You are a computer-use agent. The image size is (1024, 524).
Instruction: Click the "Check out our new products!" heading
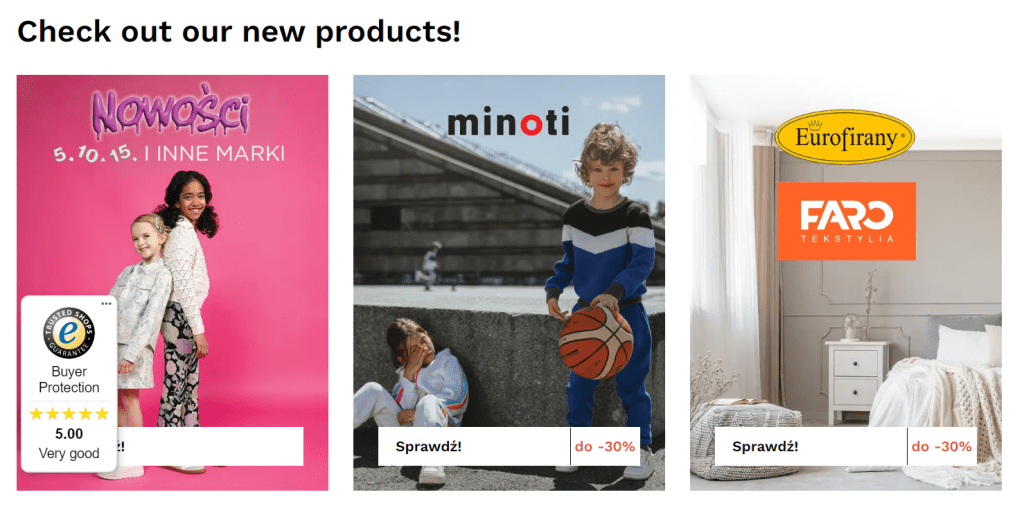239,31
